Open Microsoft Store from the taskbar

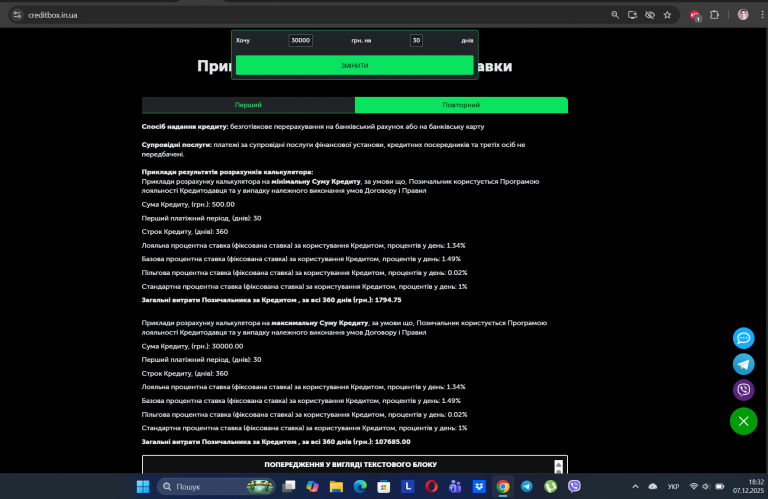click(384, 486)
